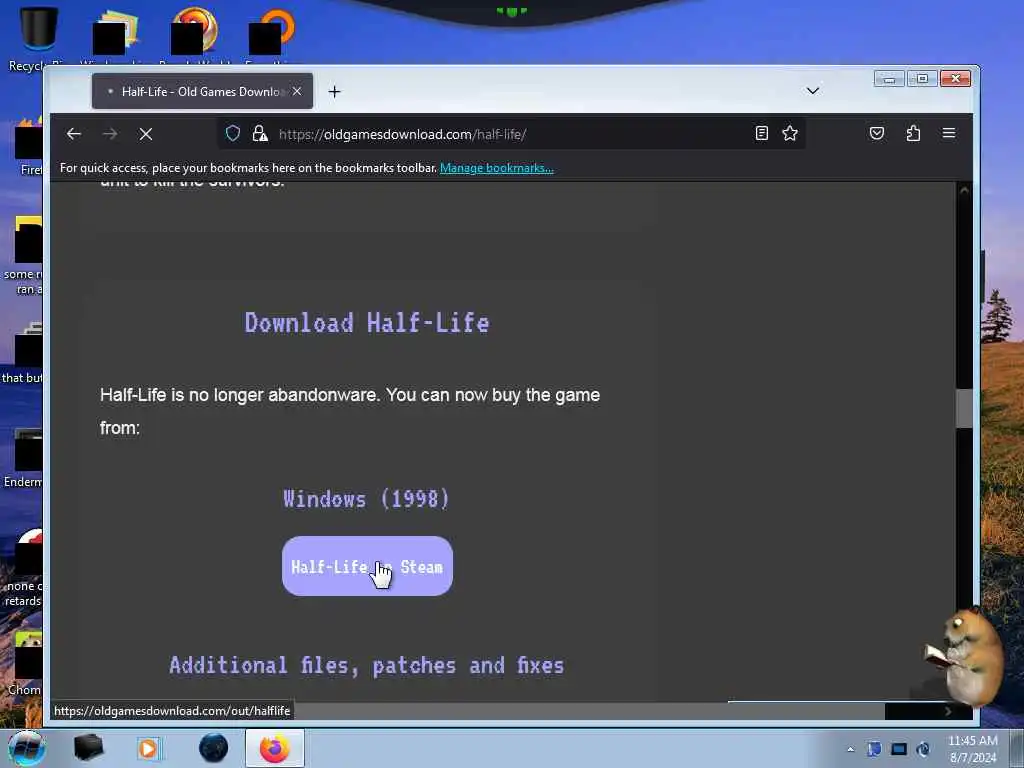
Task: Click Half-Life on Steam button
Action: [367, 566]
